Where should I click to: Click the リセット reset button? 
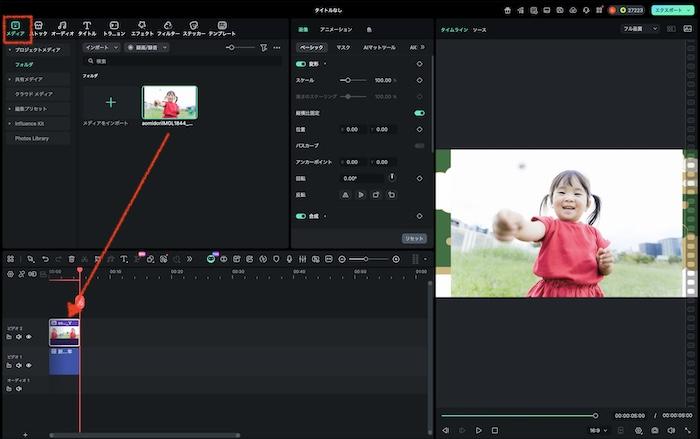tap(414, 238)
